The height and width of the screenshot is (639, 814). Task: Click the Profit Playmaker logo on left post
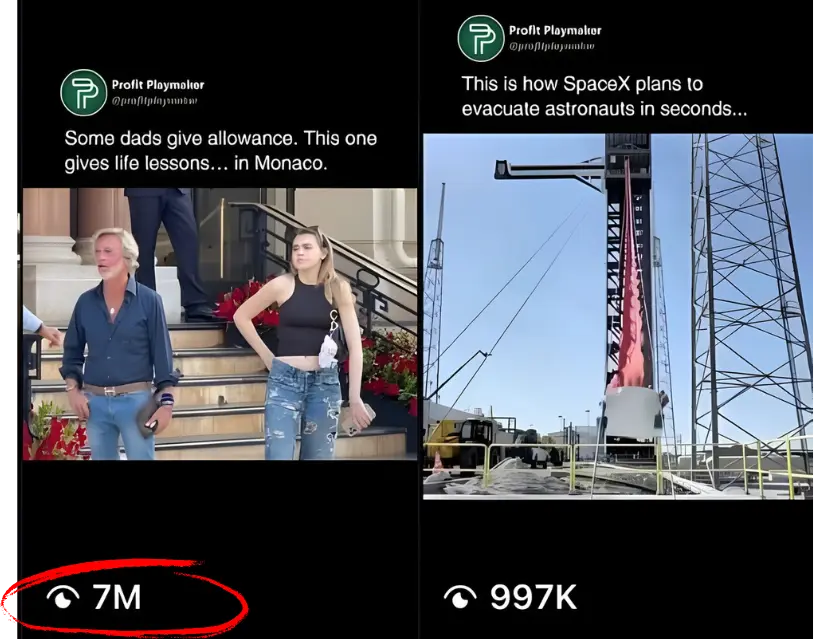coord(84,92)
